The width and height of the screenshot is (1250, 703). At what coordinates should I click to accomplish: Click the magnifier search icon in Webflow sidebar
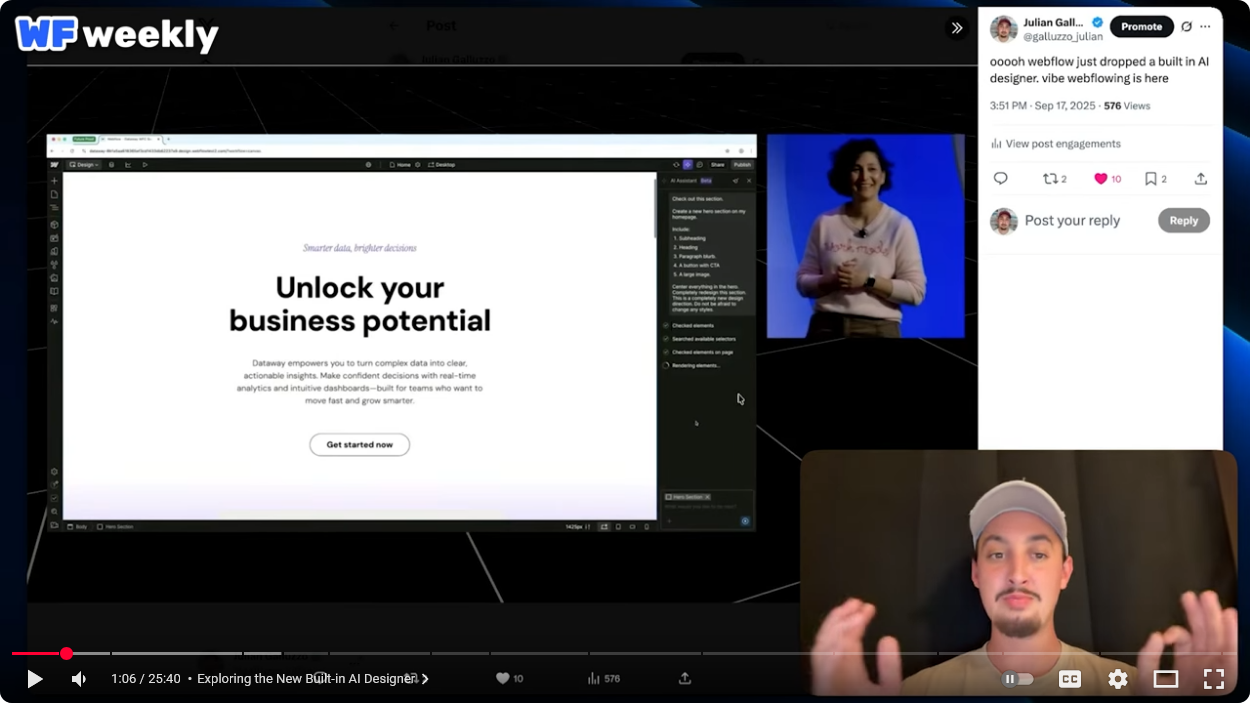54,511
